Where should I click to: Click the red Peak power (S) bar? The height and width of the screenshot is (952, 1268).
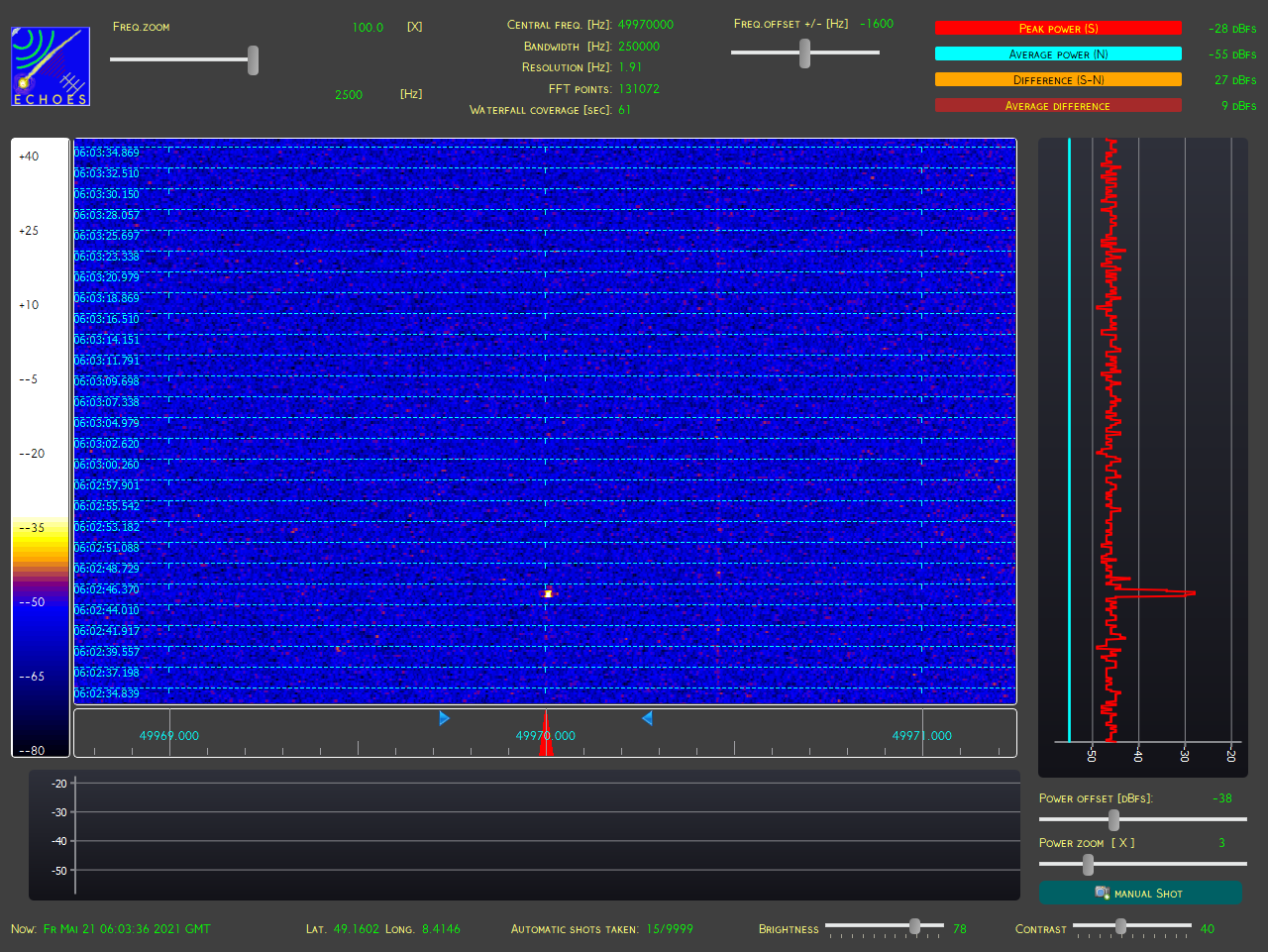(x=1058, y=29)
